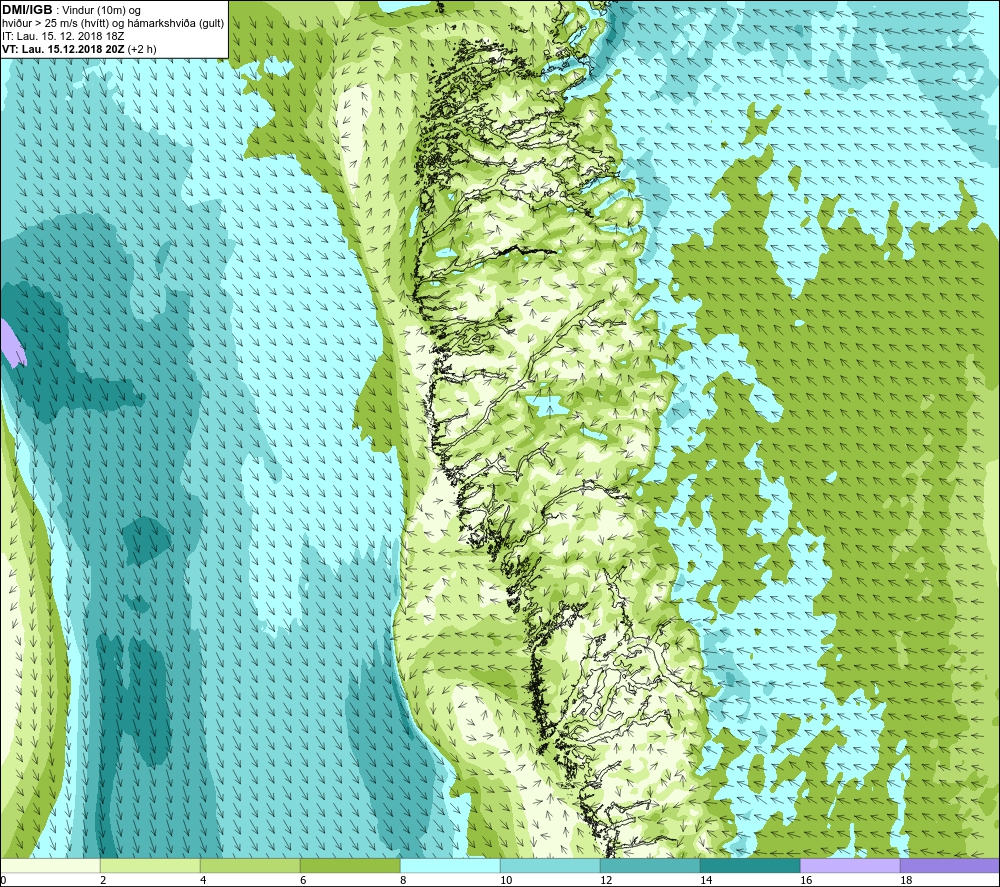This screenshot has width=1000, height=887.
Task: Click the '2' scale label
Action: point(103,880)
